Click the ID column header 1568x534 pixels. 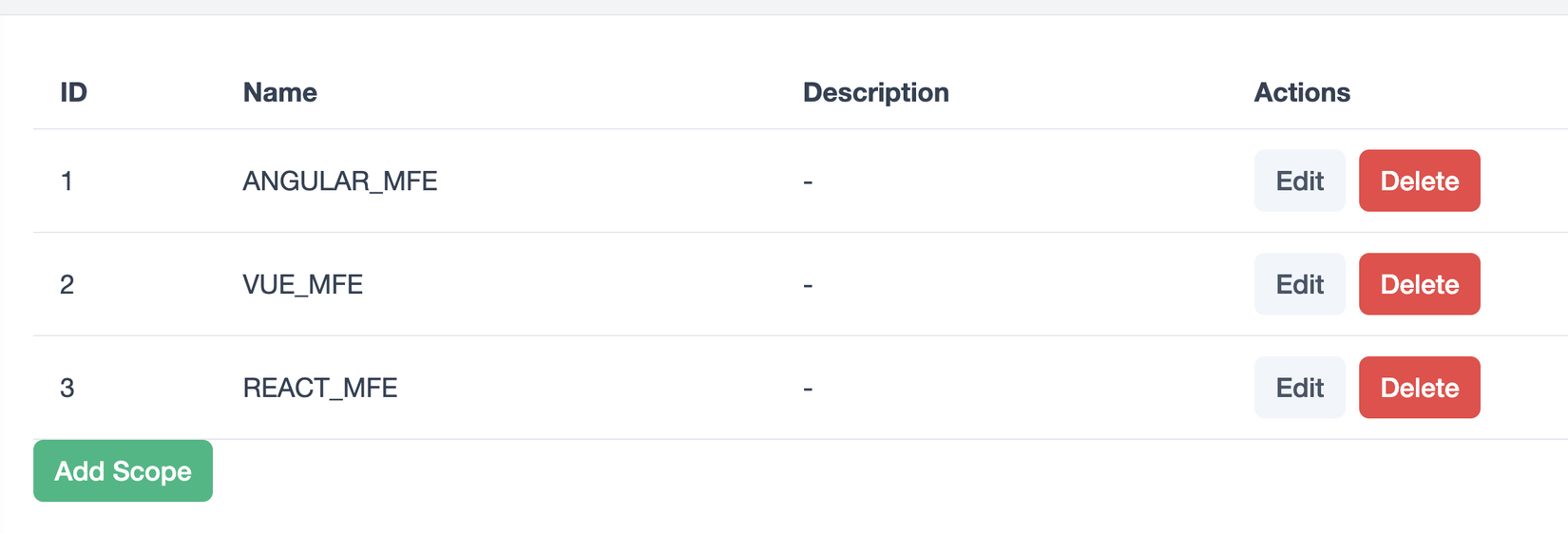pyautogui.click(x=73, y=92)
